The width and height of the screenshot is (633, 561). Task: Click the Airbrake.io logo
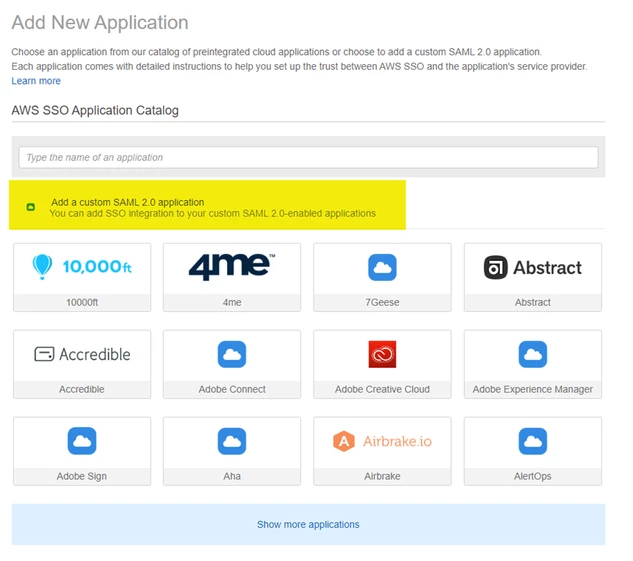(382, 441)
